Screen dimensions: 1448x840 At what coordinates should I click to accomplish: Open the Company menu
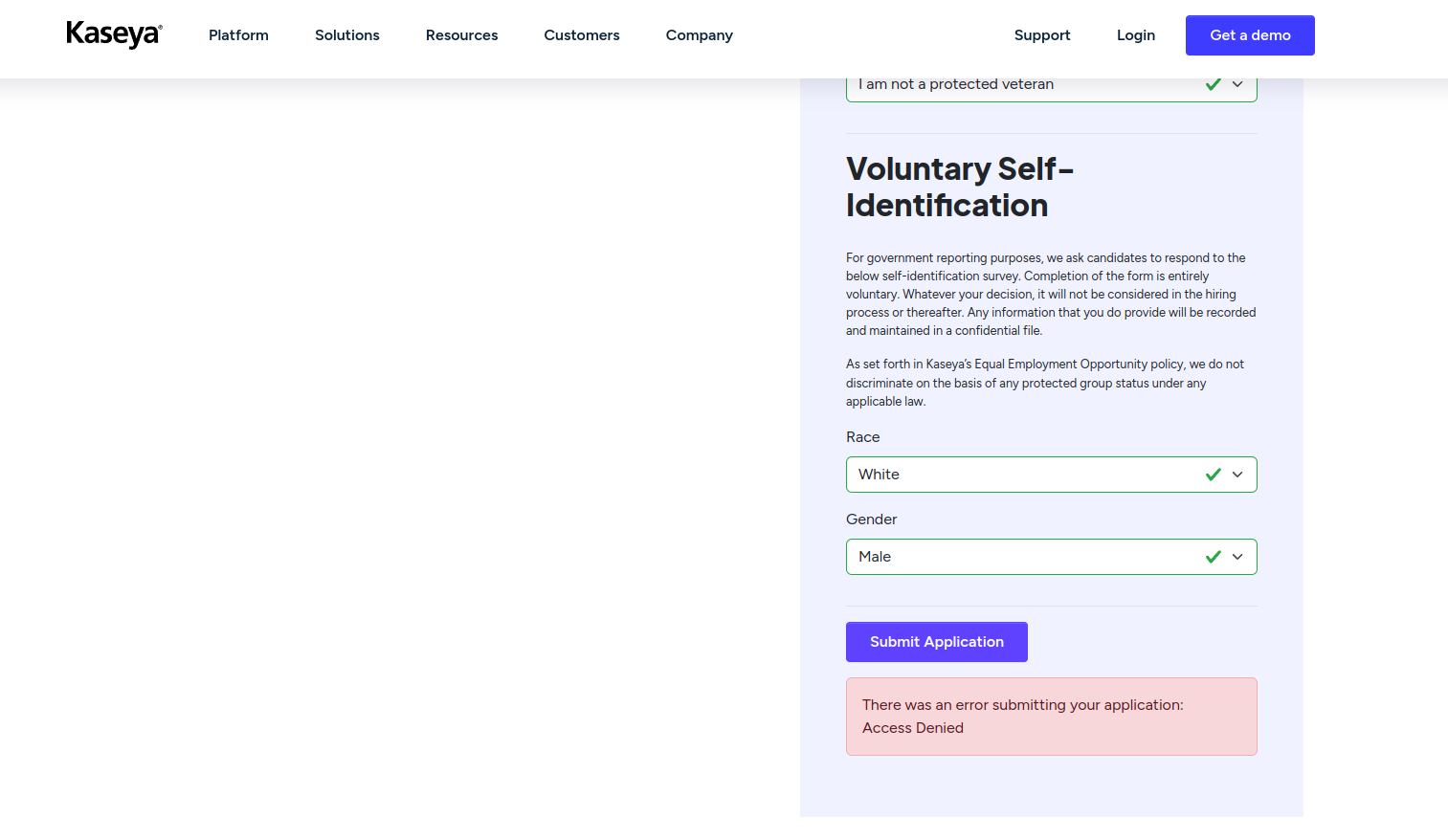click(x=700, y=35)
